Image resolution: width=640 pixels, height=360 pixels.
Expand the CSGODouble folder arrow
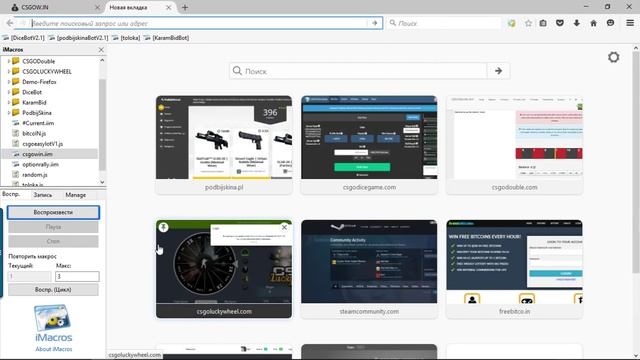9,61
